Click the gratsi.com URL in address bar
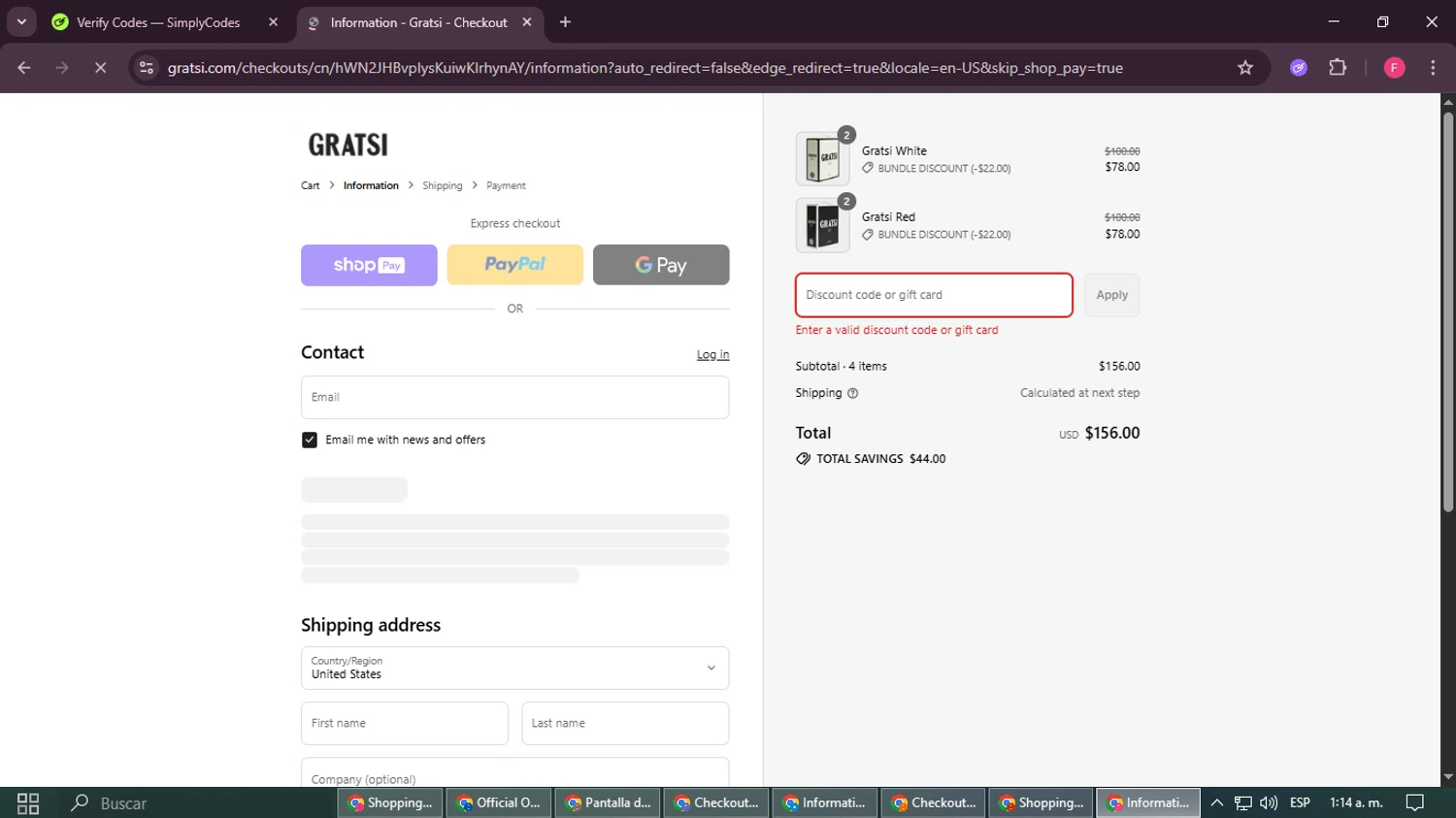Image resolution: width=1456 pixels, height=818 pixels. click(x=645, y=68)
